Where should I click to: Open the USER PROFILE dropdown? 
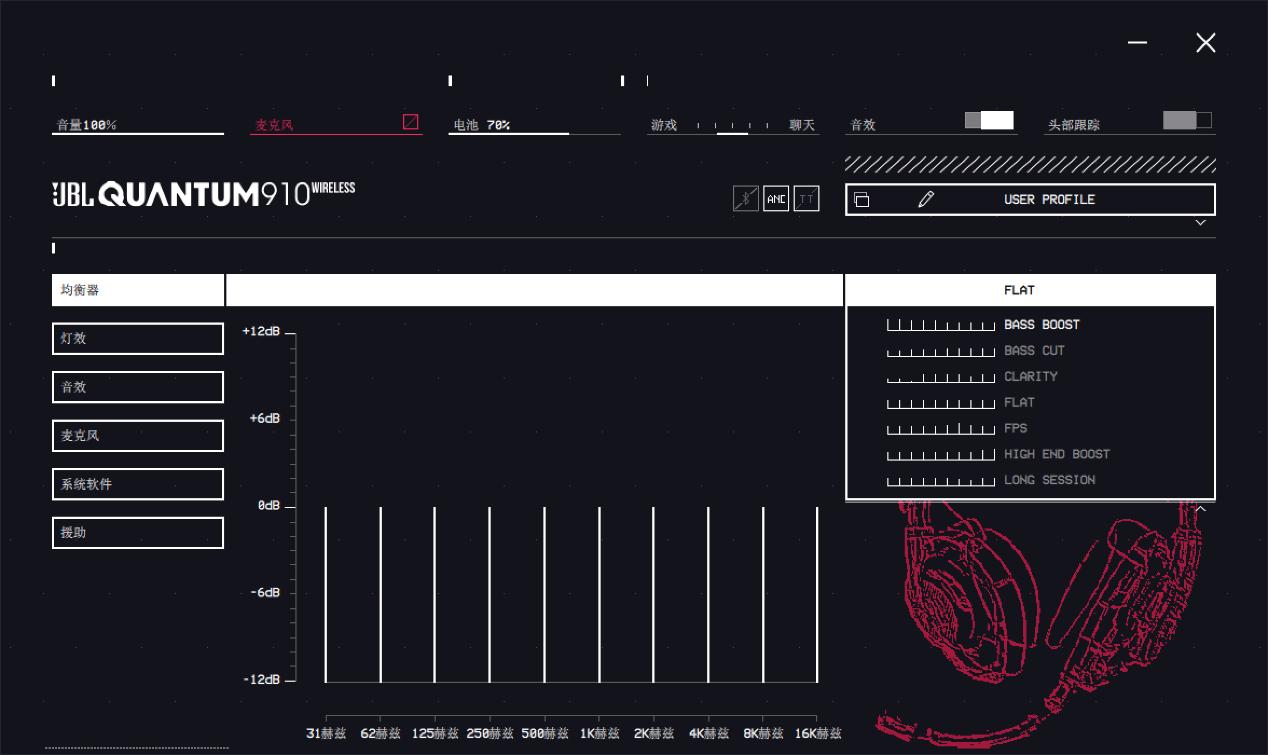tap(1030, 200)
